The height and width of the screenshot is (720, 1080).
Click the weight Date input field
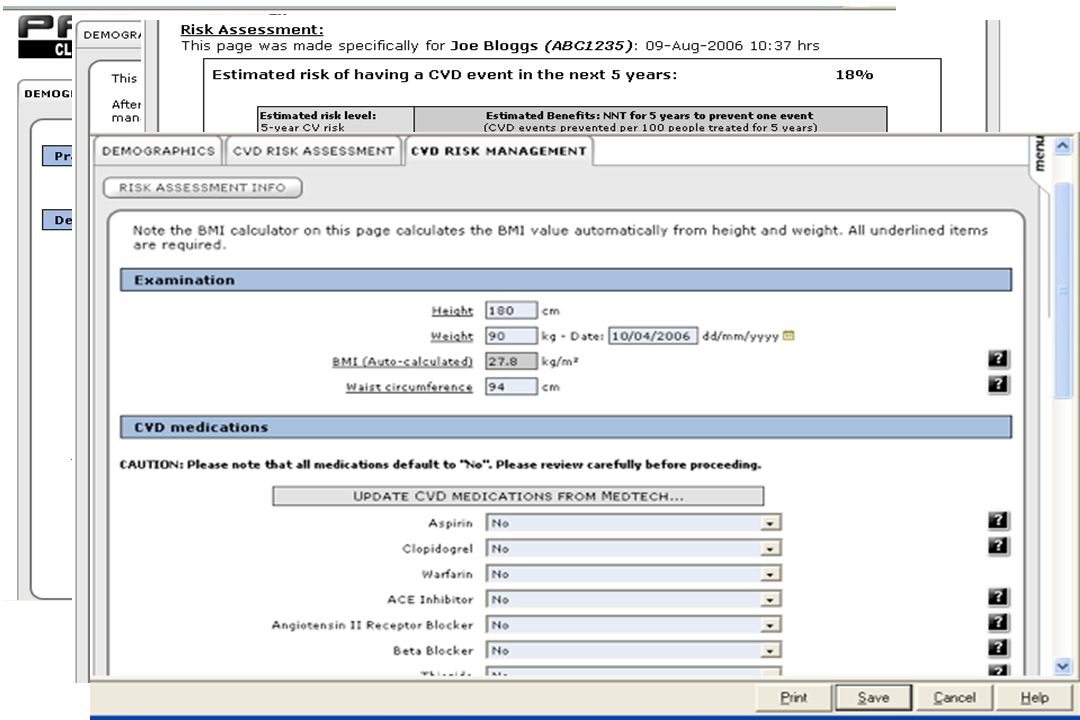[x=653, y=336]
